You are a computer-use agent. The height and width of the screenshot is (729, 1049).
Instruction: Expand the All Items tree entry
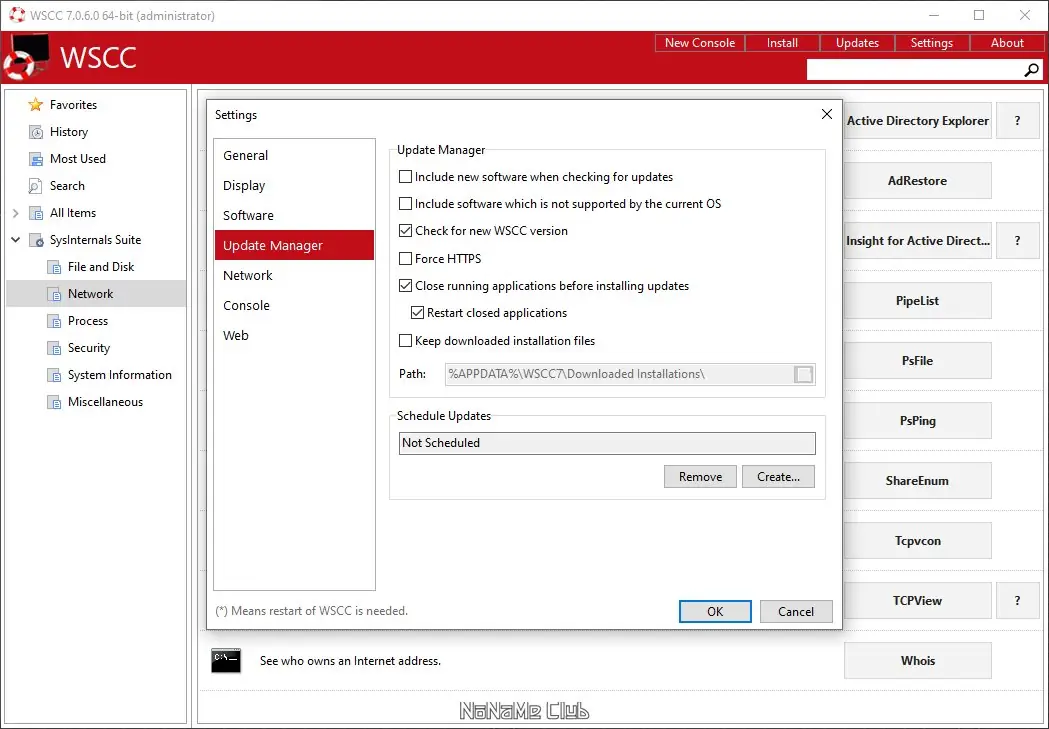pos(16,212)
